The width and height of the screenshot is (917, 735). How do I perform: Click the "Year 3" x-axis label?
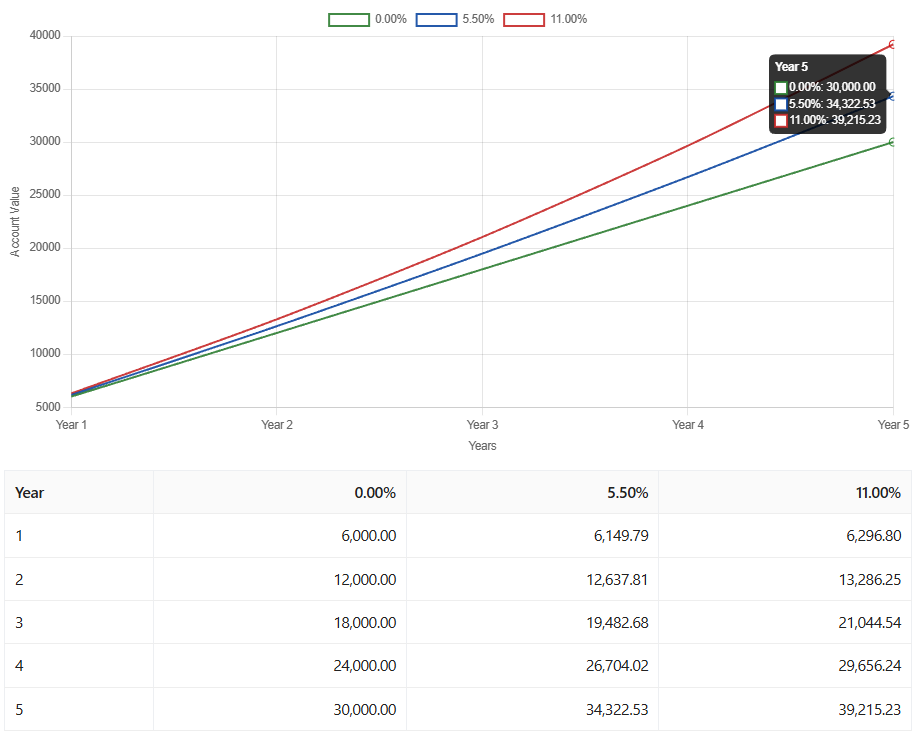pos(482,425)
